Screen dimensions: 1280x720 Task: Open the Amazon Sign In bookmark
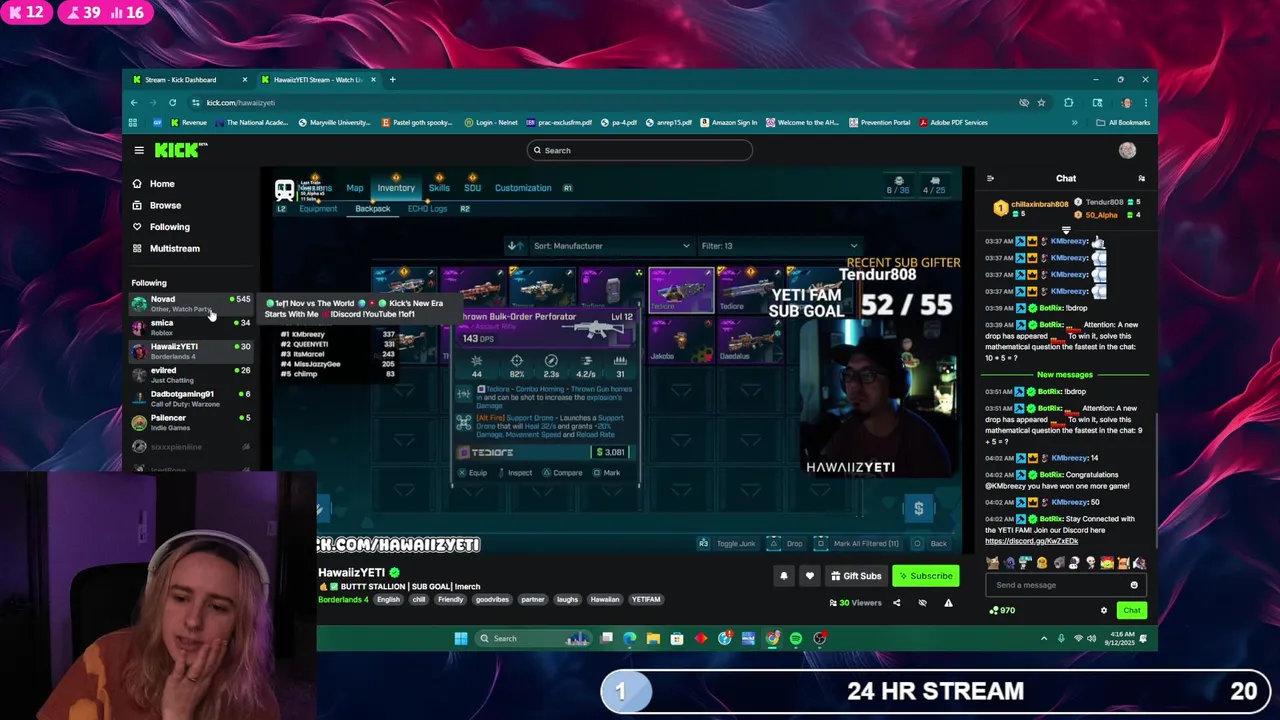point(728,123)
